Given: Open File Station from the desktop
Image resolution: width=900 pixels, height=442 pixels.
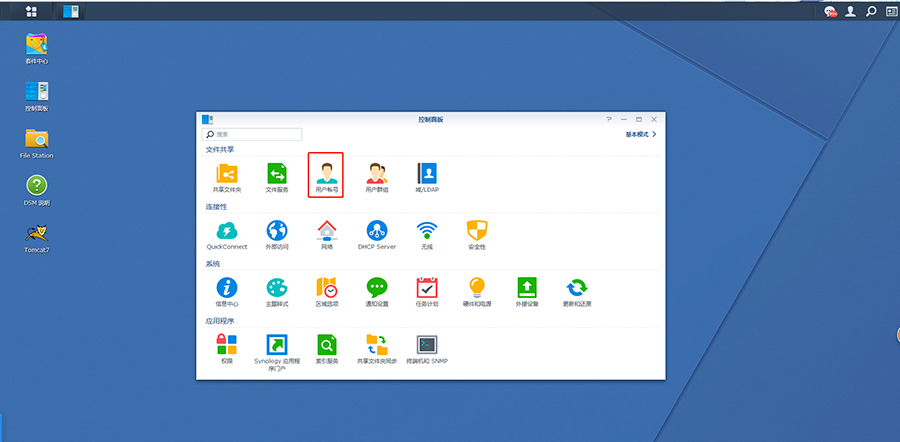Looking at the screenshot, I should (x=36, y=140).
